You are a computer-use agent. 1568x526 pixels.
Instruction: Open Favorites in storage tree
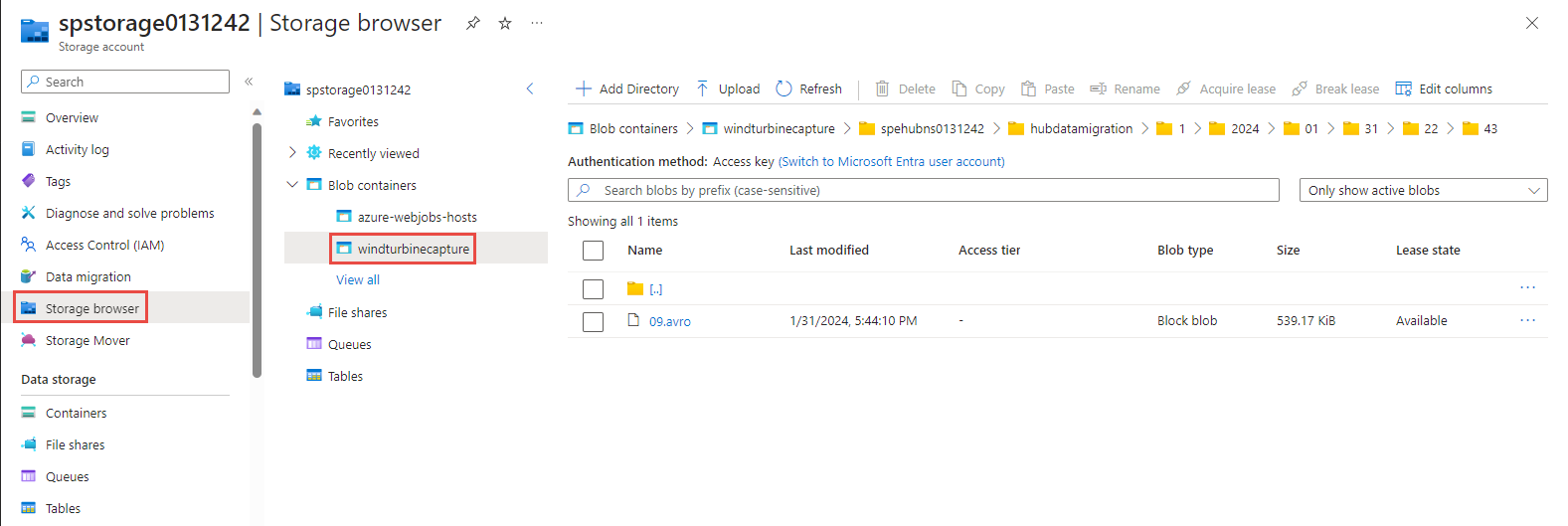[x=353, y=121]
